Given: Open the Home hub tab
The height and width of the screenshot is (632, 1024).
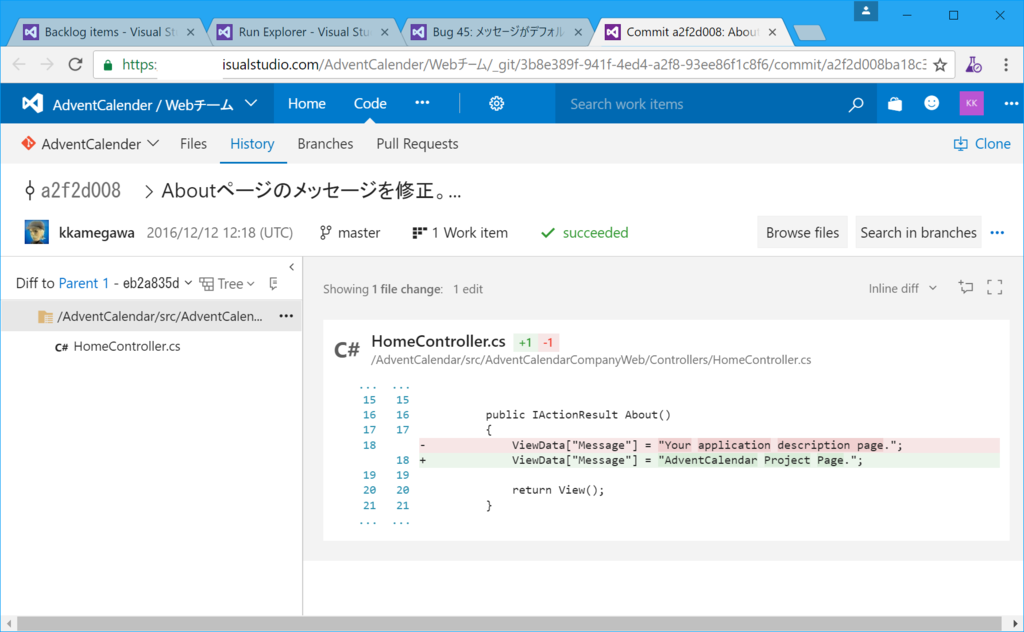Looking at the screenshot, I should [x=306, y=103].
